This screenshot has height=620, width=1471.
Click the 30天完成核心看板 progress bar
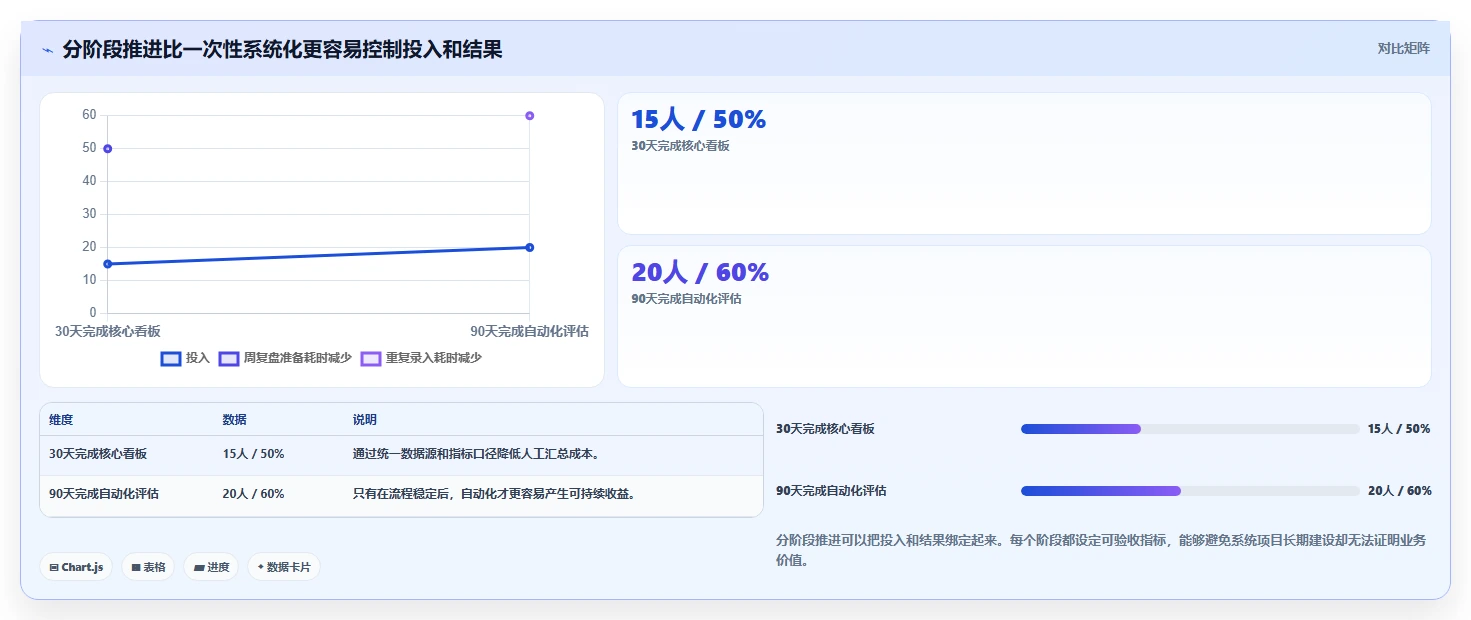(1190, 429)
